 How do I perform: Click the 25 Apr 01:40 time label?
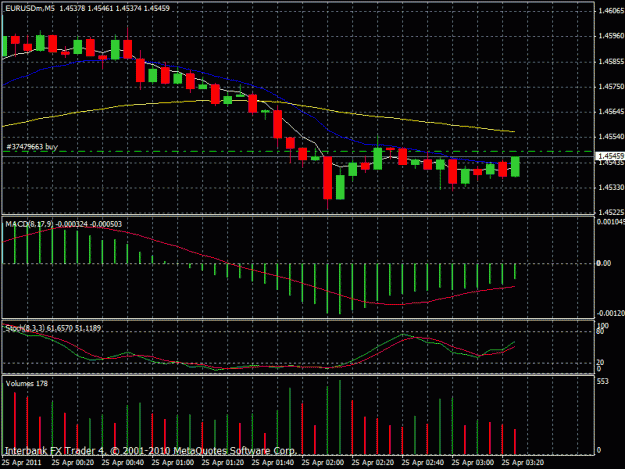click(x=273, y=463)
